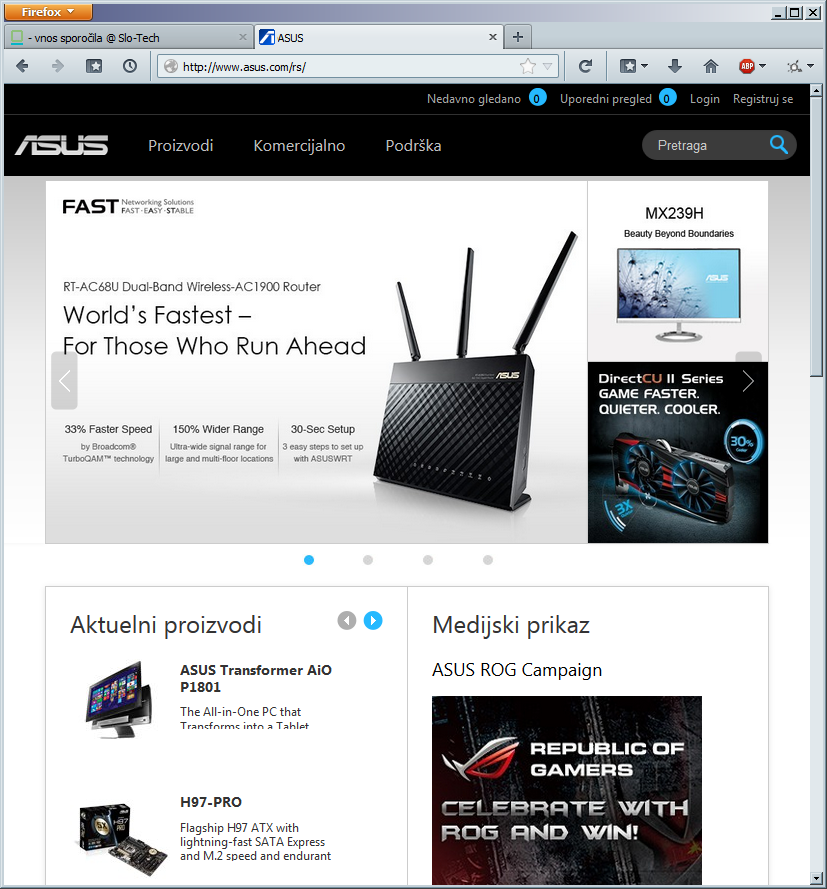Image resolution: width=827 pixels, height=889 pixels.
Task: Expand the URL history dropdown arrow
Action: click(x=547, y=66)
